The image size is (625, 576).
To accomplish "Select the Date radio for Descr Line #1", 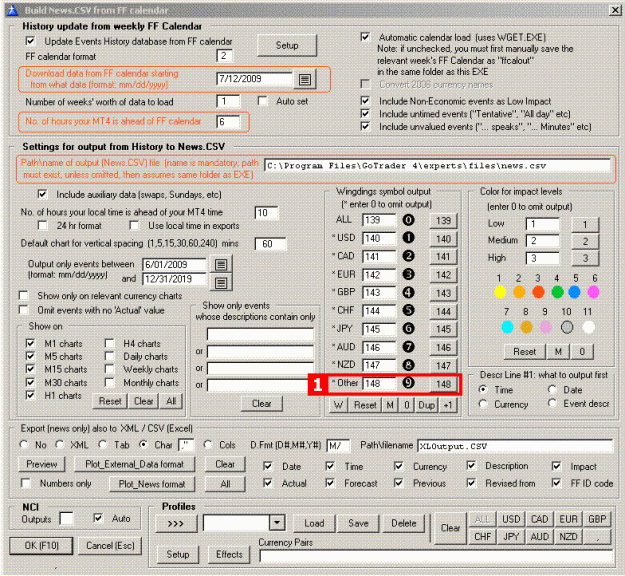I will pos(552,389).
